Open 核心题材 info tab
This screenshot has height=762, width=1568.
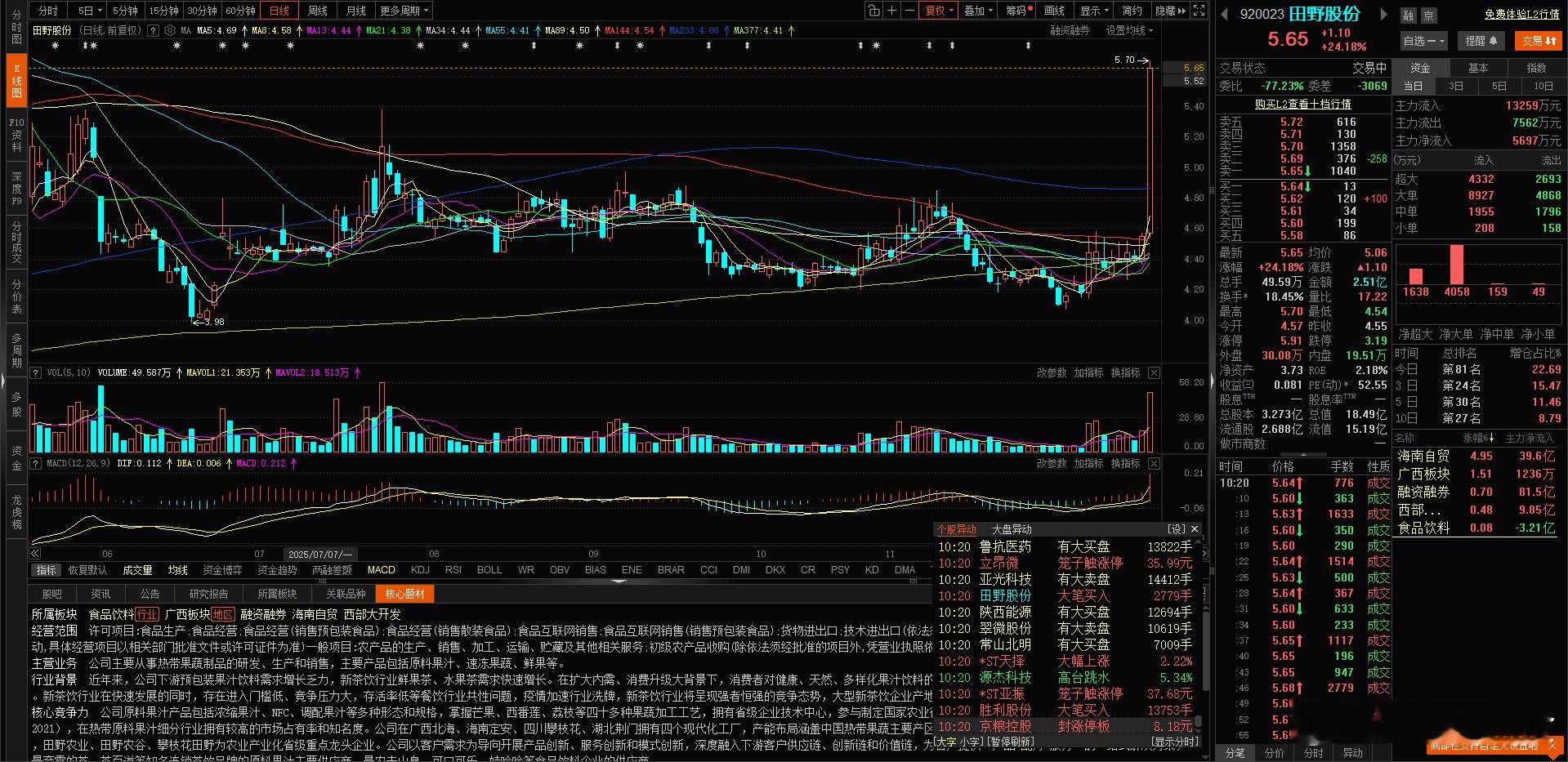[x=404, y=594]
